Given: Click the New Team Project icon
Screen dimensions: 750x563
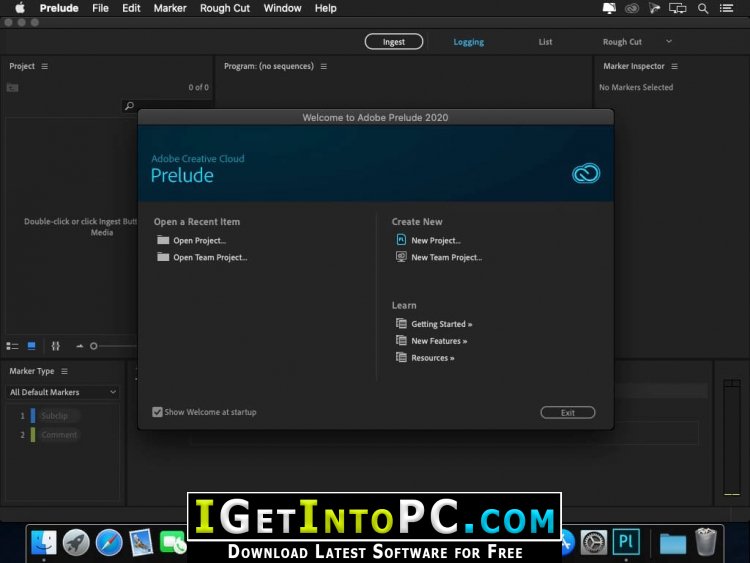Looking at the screenshot, I should coord(401,257).
